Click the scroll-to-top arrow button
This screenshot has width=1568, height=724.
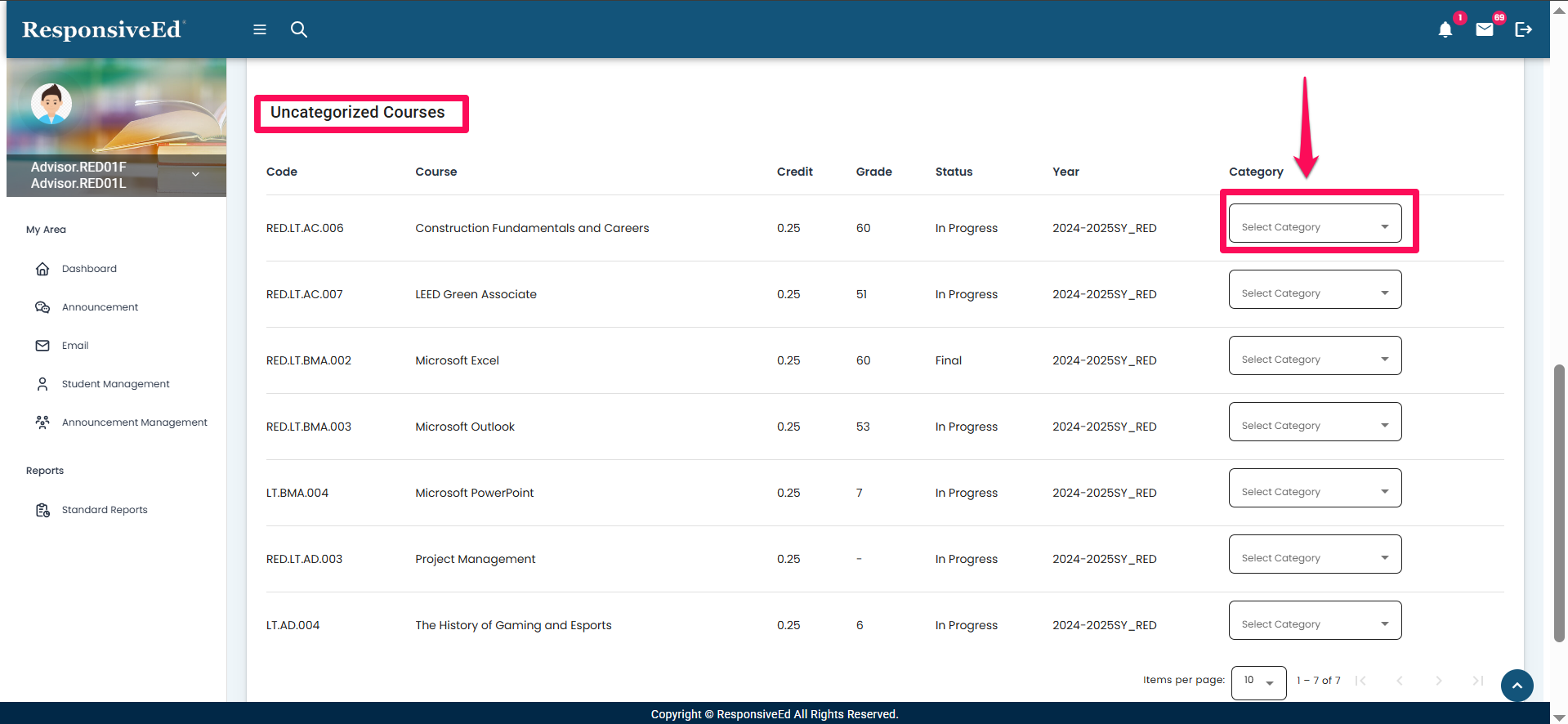[x=1517, y=686]
